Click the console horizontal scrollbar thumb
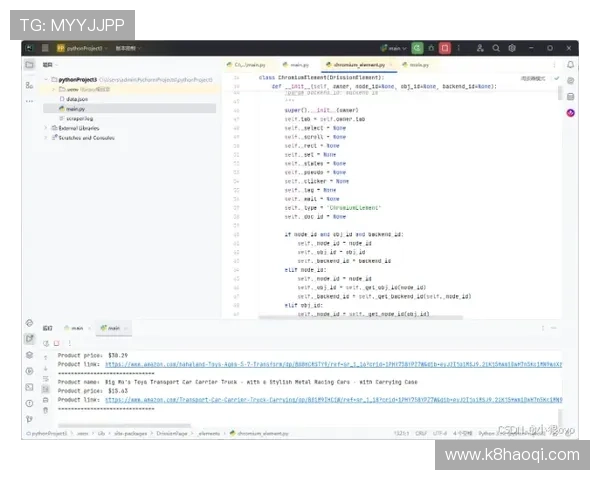The image size is (600, 480). coord(125,425)
